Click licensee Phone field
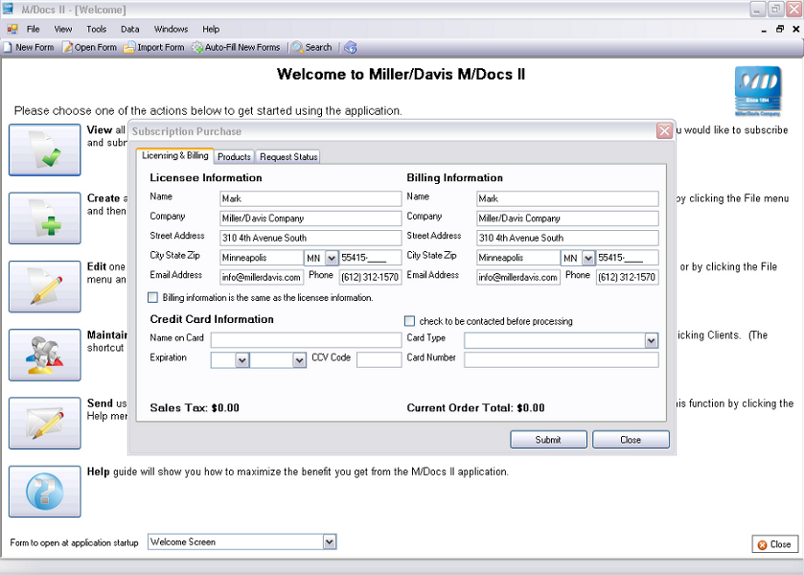The width and height of the screenshot is (804, 575). [370, 277]
